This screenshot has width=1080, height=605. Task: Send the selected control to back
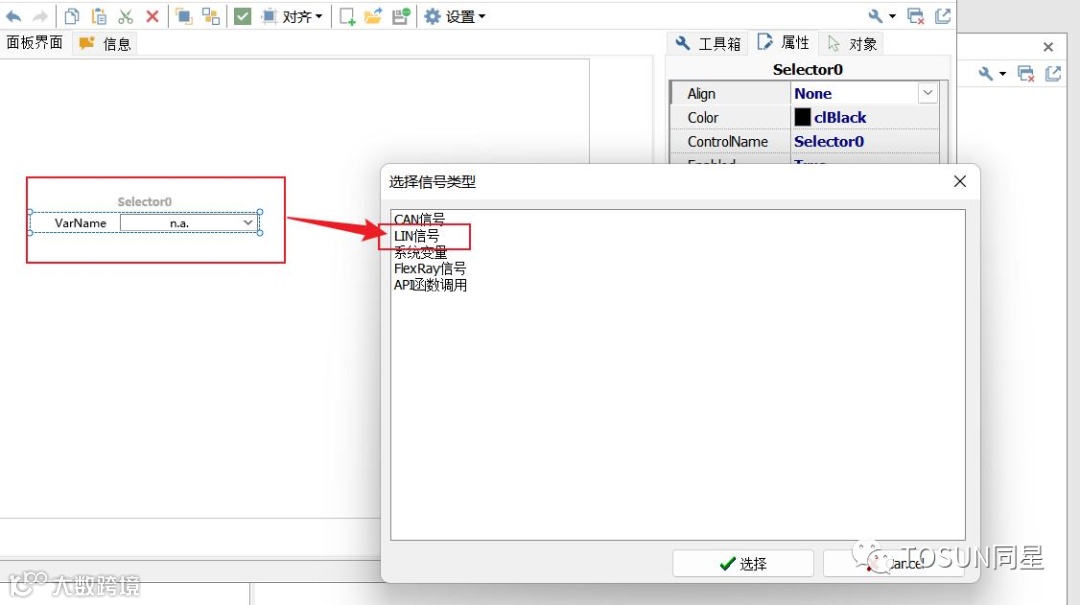(211, 17)
